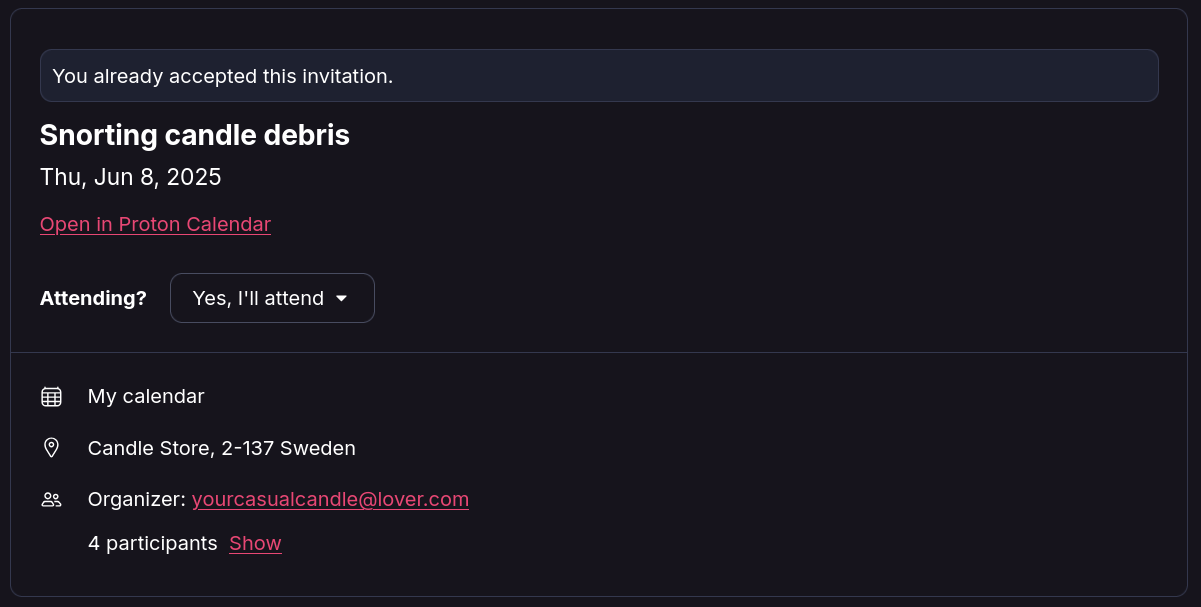Click the calendar grid icon beside My calendar
The width and height of the screenshot is (1201, 607).
pyautogui.click(x=51, y=397)
